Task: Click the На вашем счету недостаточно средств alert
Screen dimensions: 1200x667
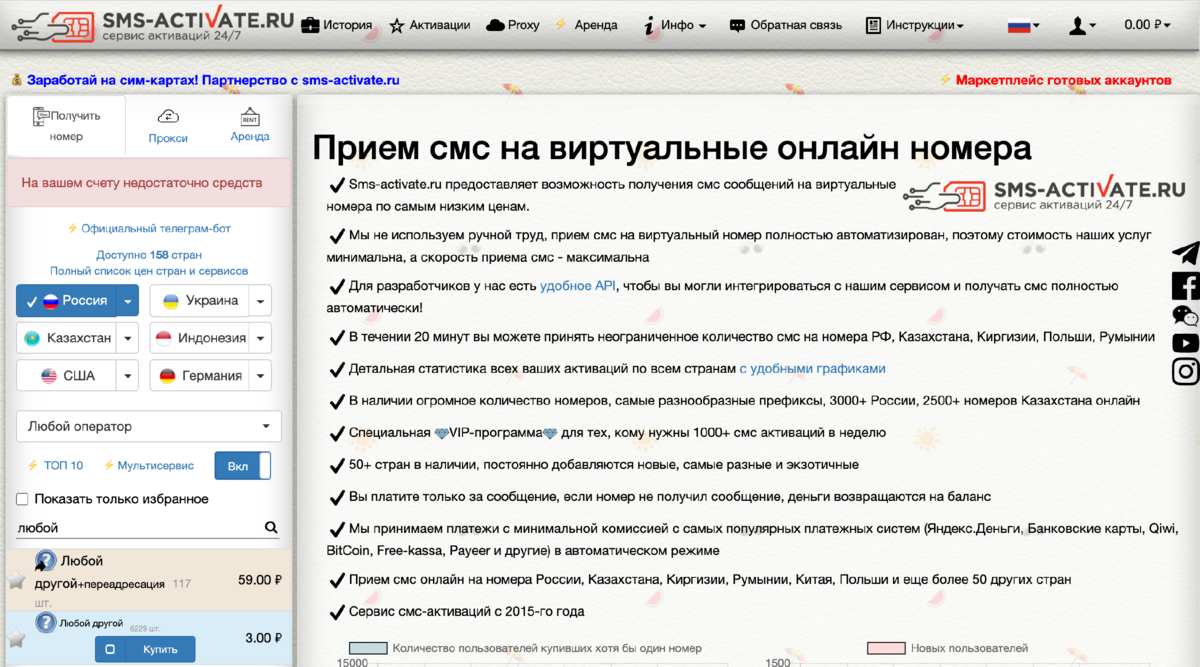Action: [149, 183]
